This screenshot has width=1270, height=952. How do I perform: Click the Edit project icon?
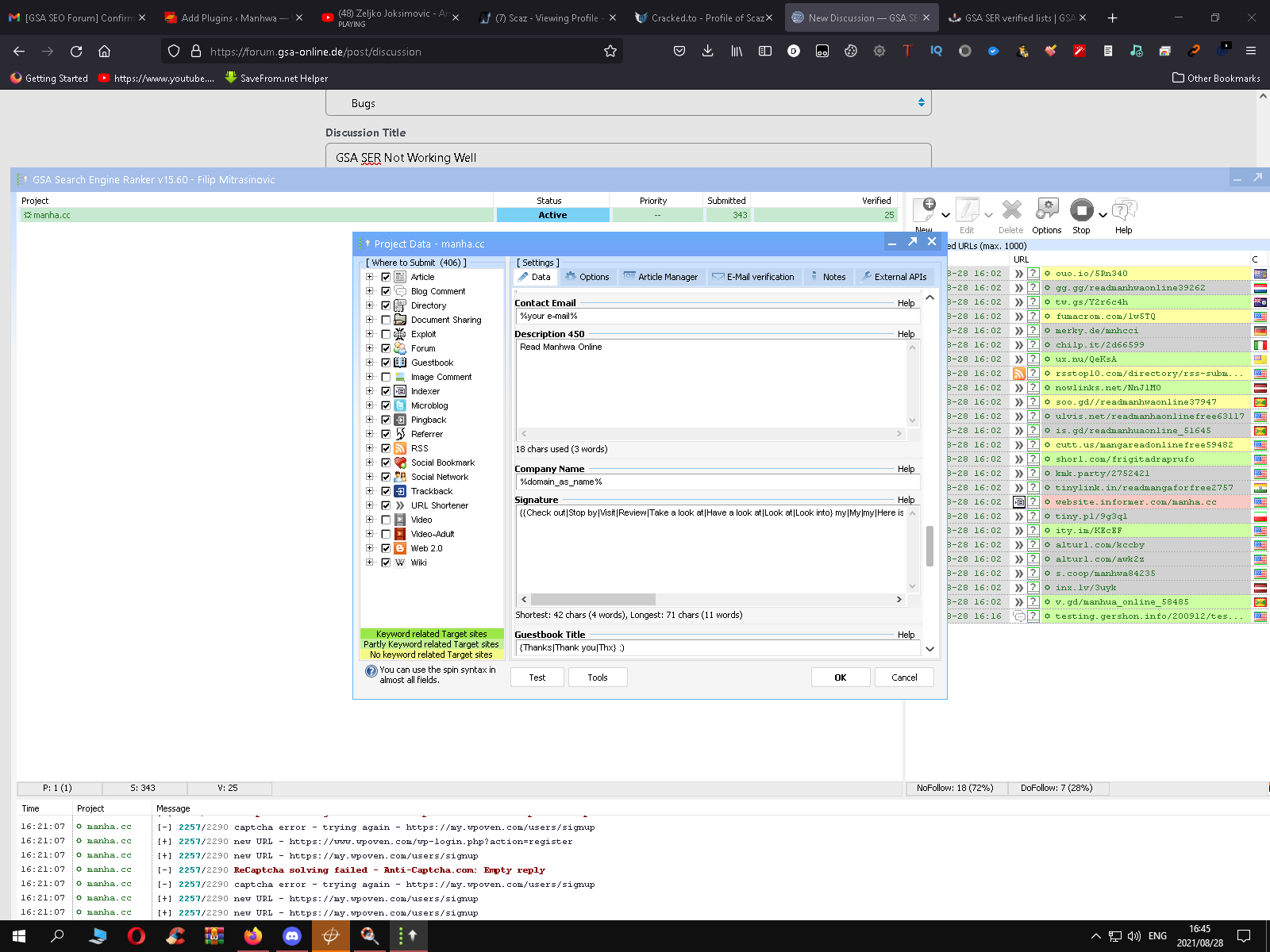coord(967,210)
